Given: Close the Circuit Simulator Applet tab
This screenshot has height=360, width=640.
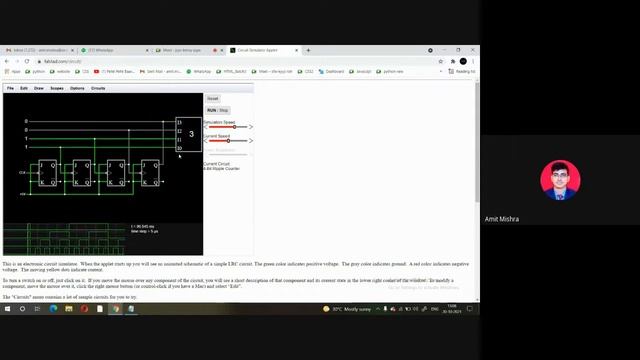Looking at the screenshot, I should (x=297, y=50).
